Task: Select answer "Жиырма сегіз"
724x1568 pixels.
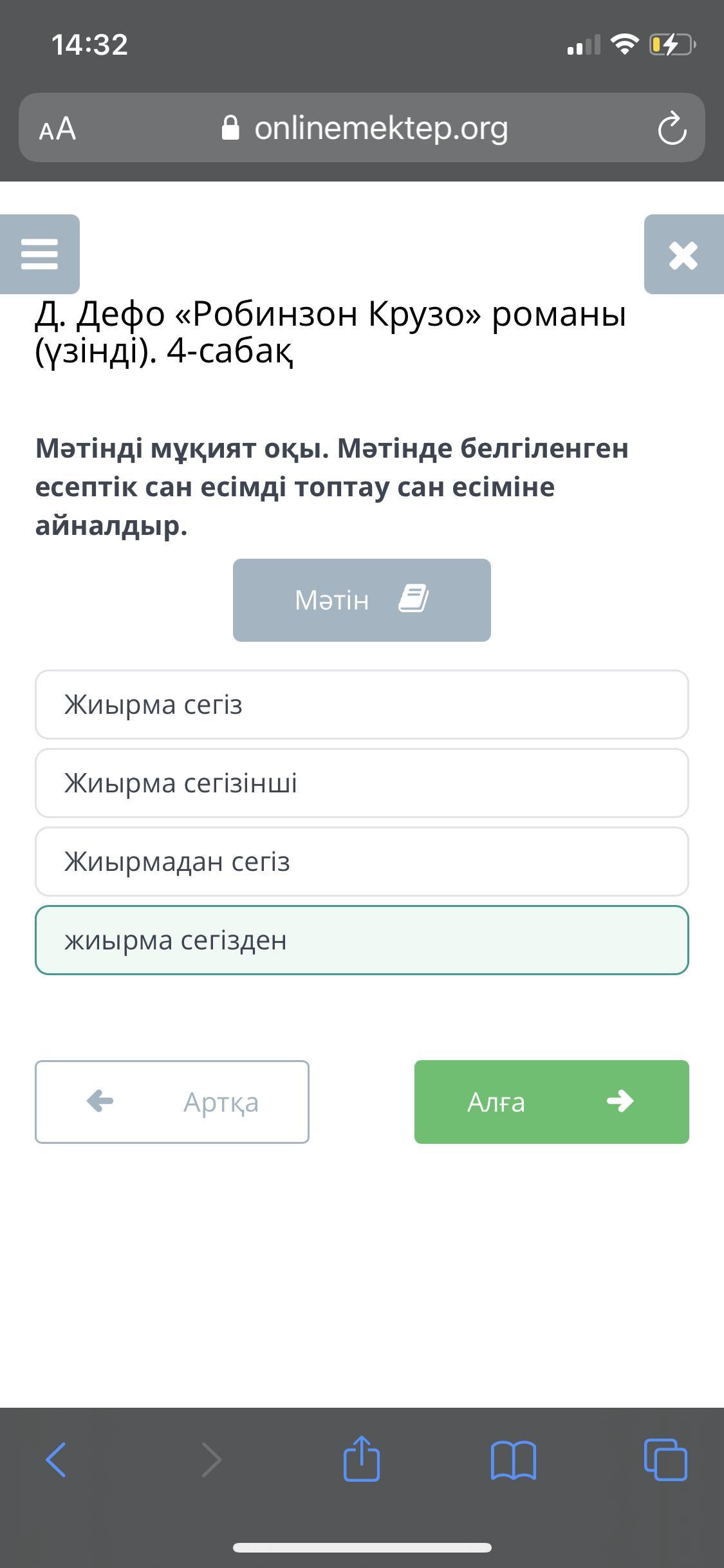Action: [x=362, y=704]
